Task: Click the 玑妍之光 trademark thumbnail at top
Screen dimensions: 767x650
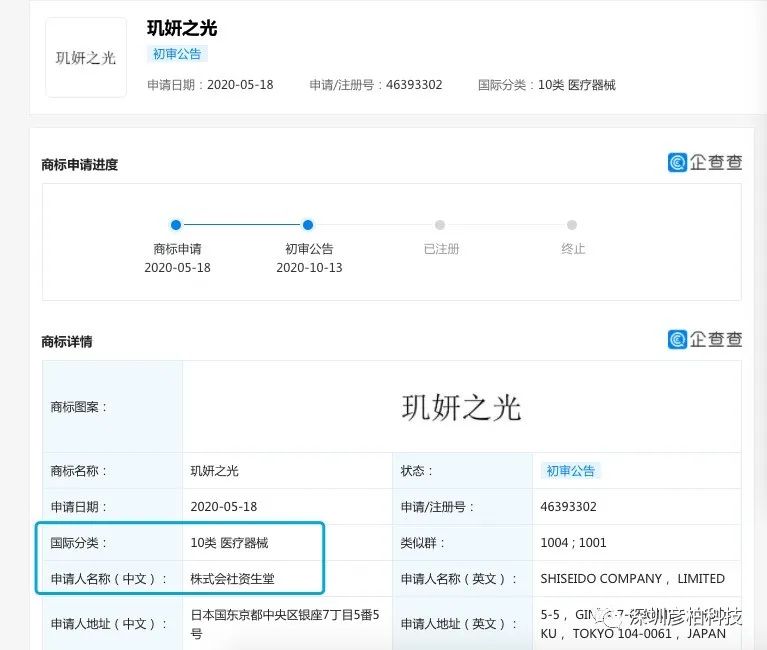Action: (86, 58)
